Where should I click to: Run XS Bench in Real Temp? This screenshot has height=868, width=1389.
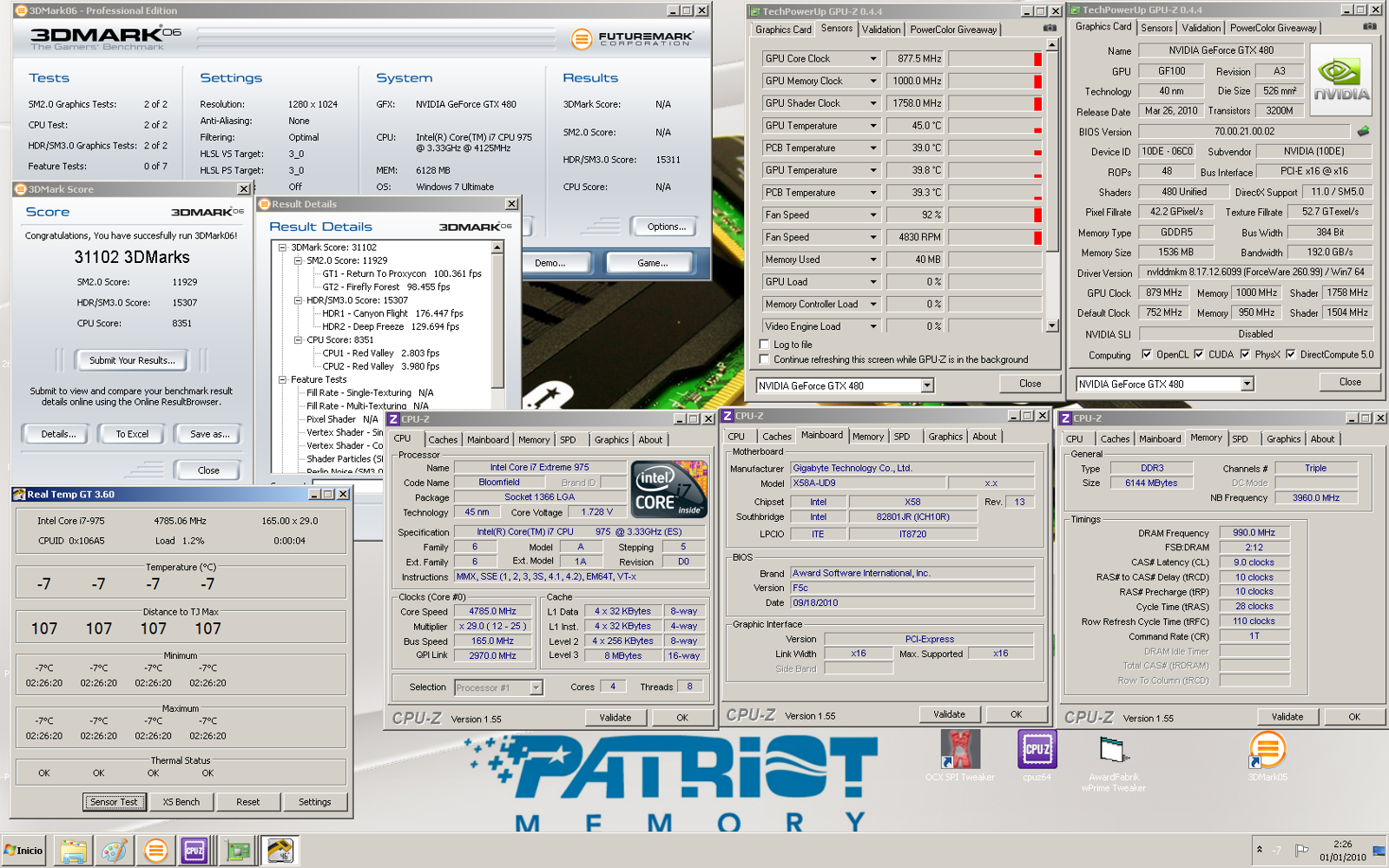[181, 802]
